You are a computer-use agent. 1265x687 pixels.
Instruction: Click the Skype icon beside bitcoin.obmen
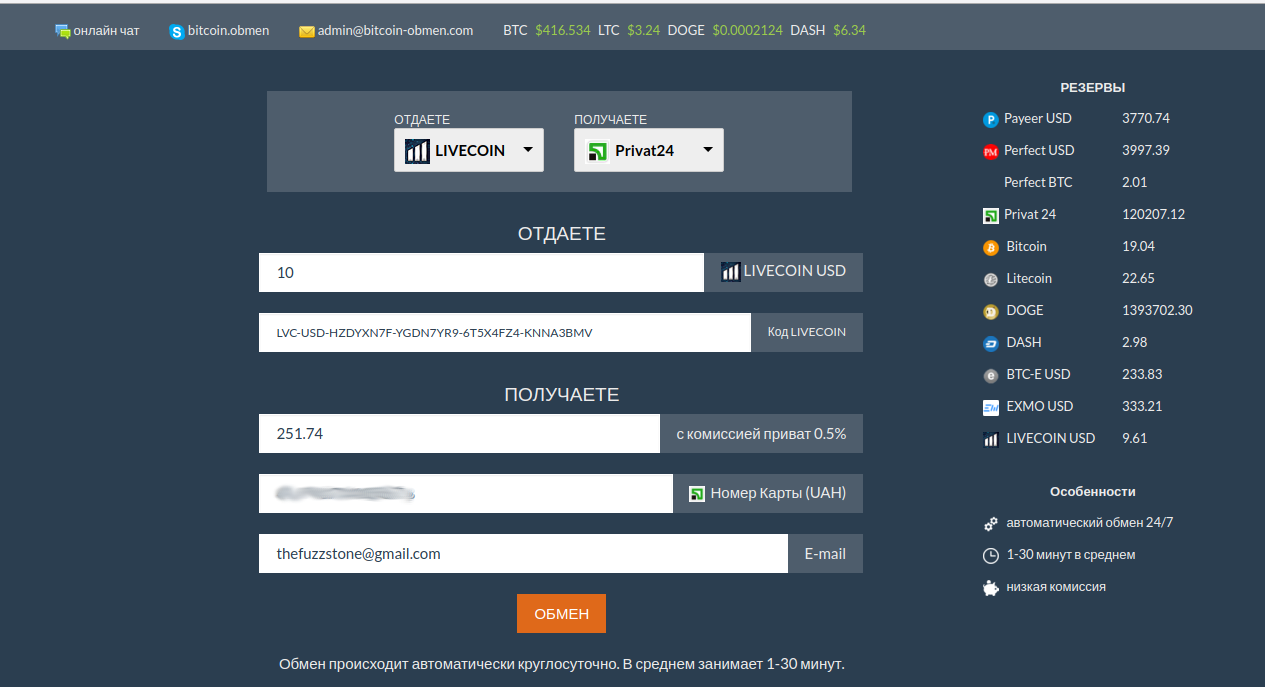pyautogui.click(x=177, y=31)
